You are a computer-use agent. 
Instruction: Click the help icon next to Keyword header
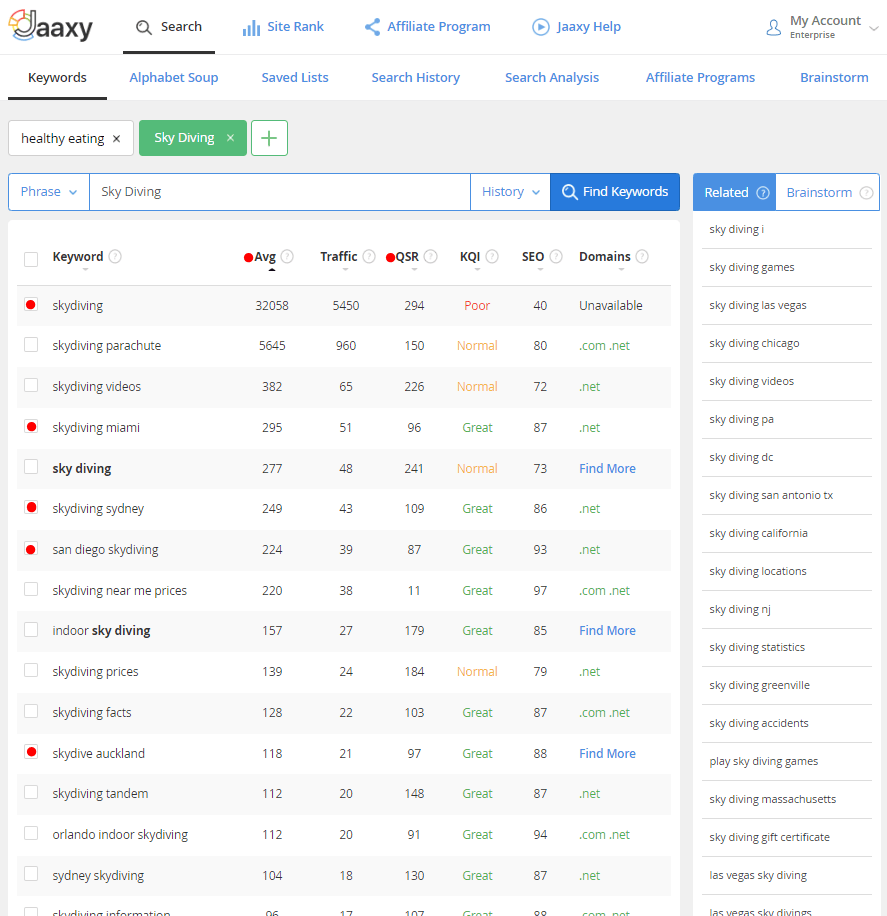coord(115,256)
